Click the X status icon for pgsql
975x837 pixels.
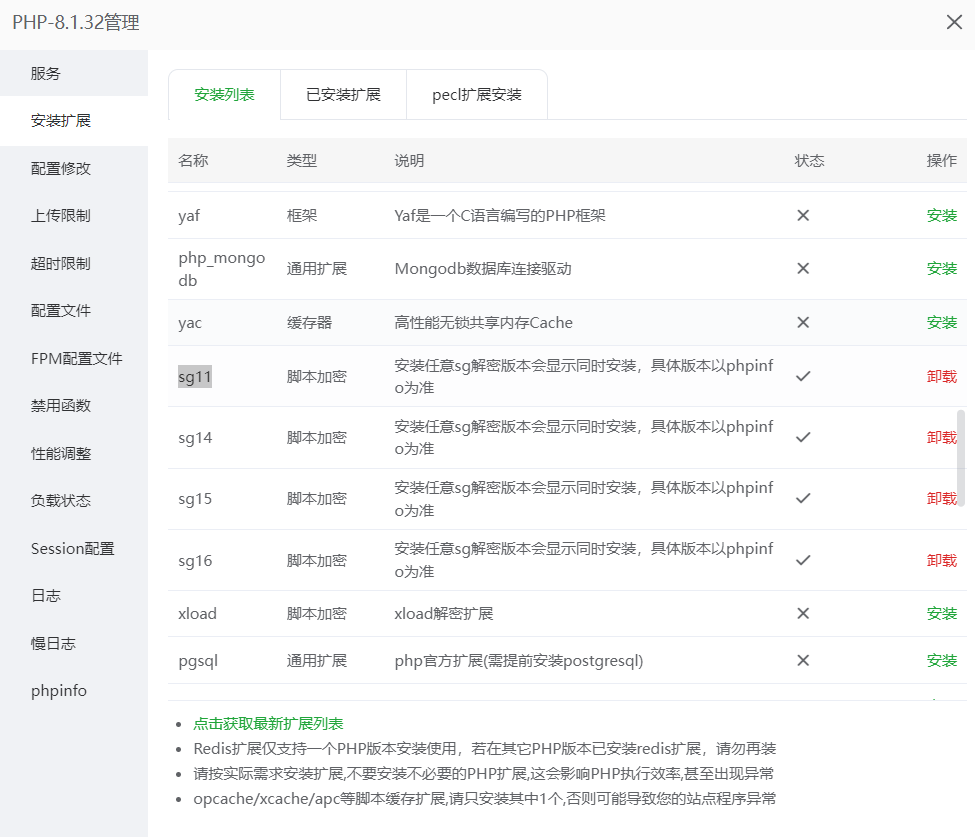pyautogui.click(x=802, y=660)
